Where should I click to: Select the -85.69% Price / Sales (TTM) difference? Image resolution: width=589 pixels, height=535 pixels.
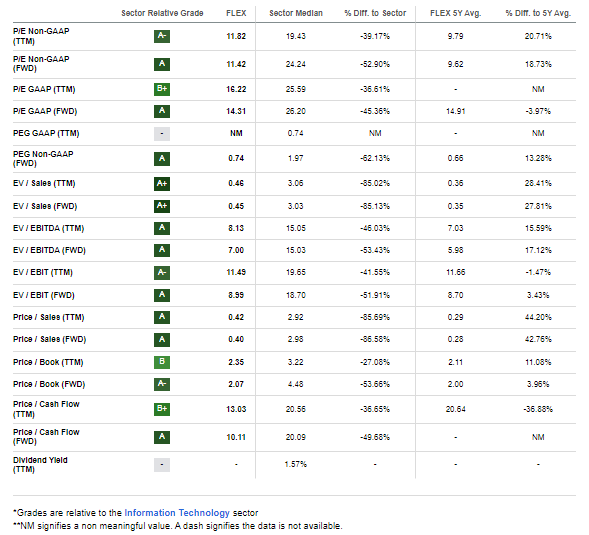point(375,317)
